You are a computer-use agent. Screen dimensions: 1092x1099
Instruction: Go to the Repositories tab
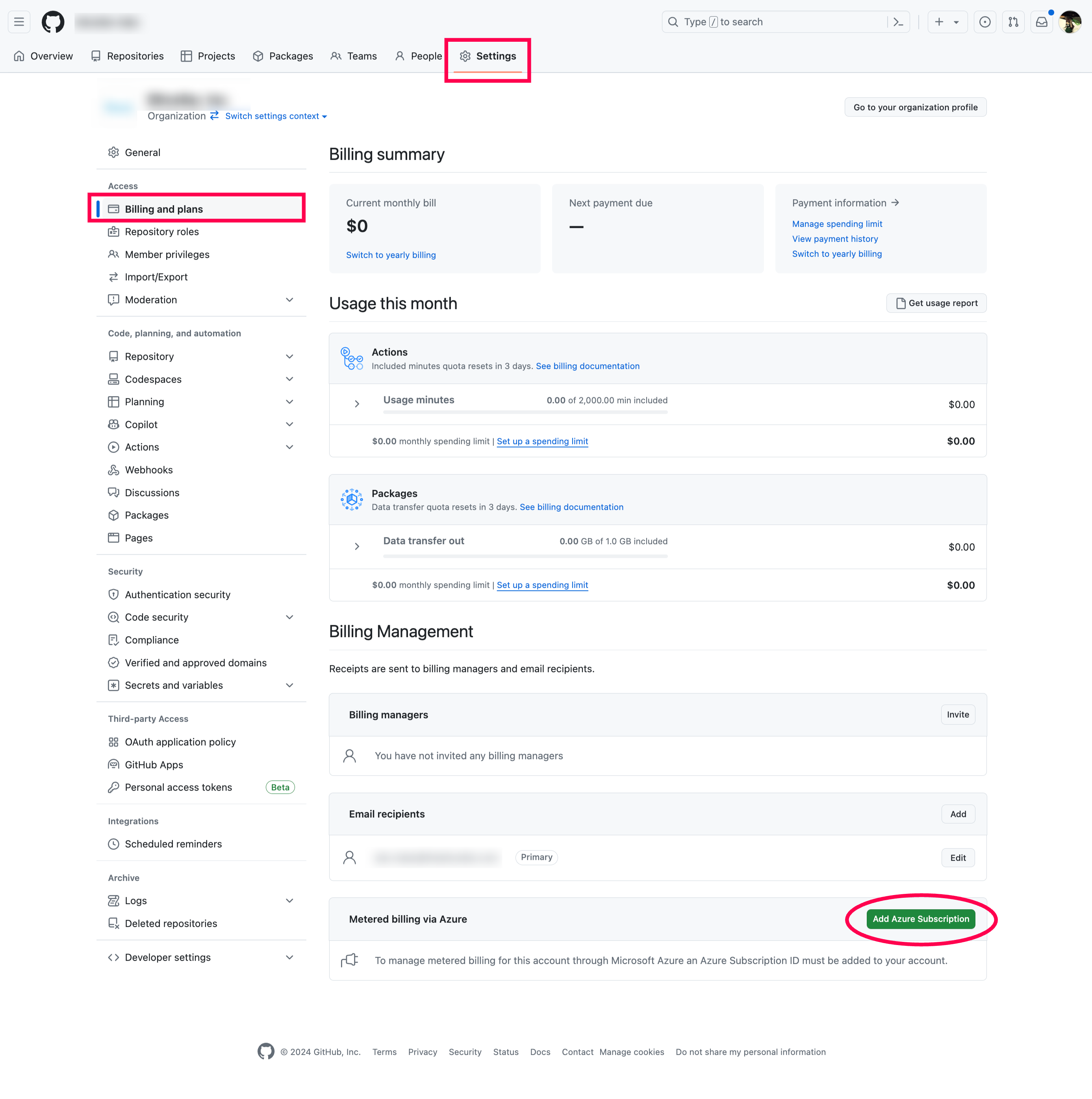point(128,56)
